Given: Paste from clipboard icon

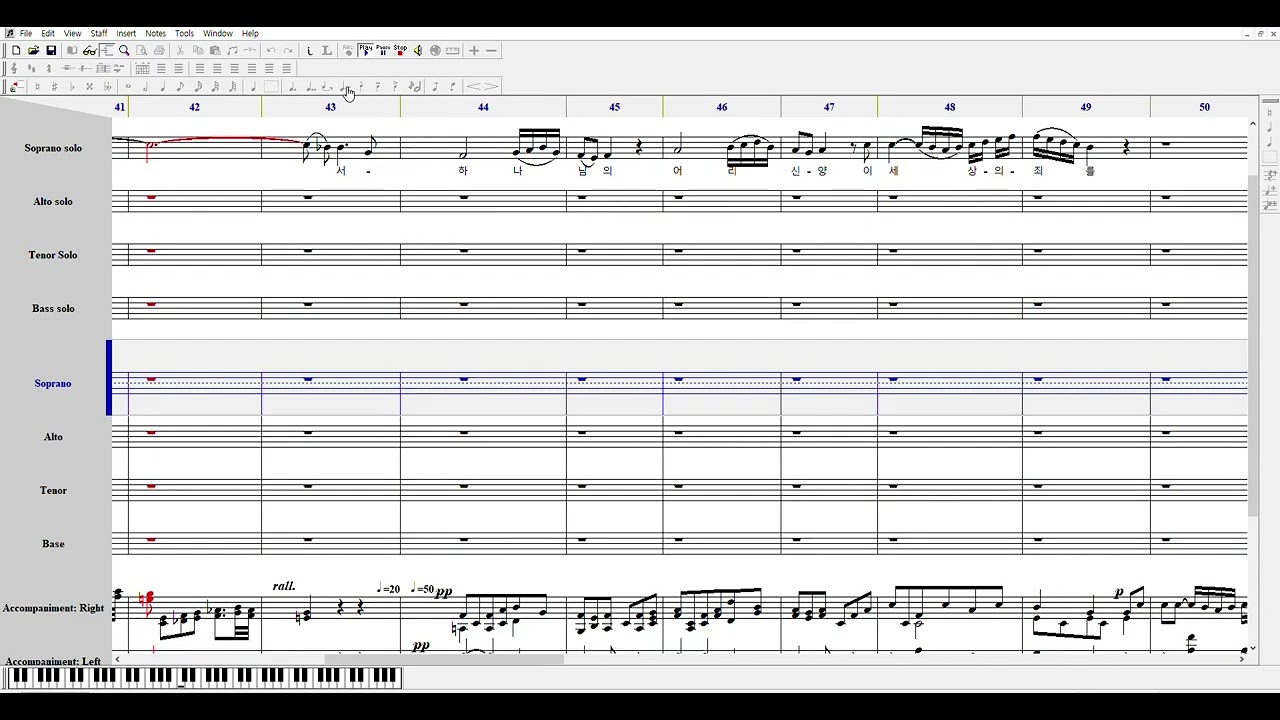Looking at the screenshot, I should (x=215, y=50).
